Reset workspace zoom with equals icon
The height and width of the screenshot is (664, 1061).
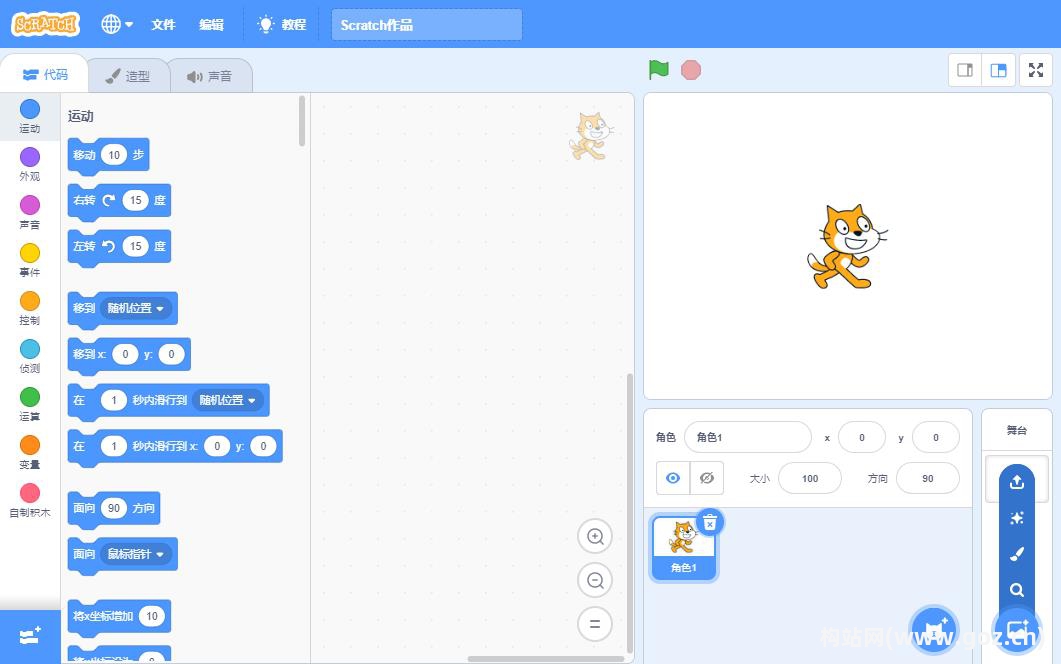click(x=595, y=624)
